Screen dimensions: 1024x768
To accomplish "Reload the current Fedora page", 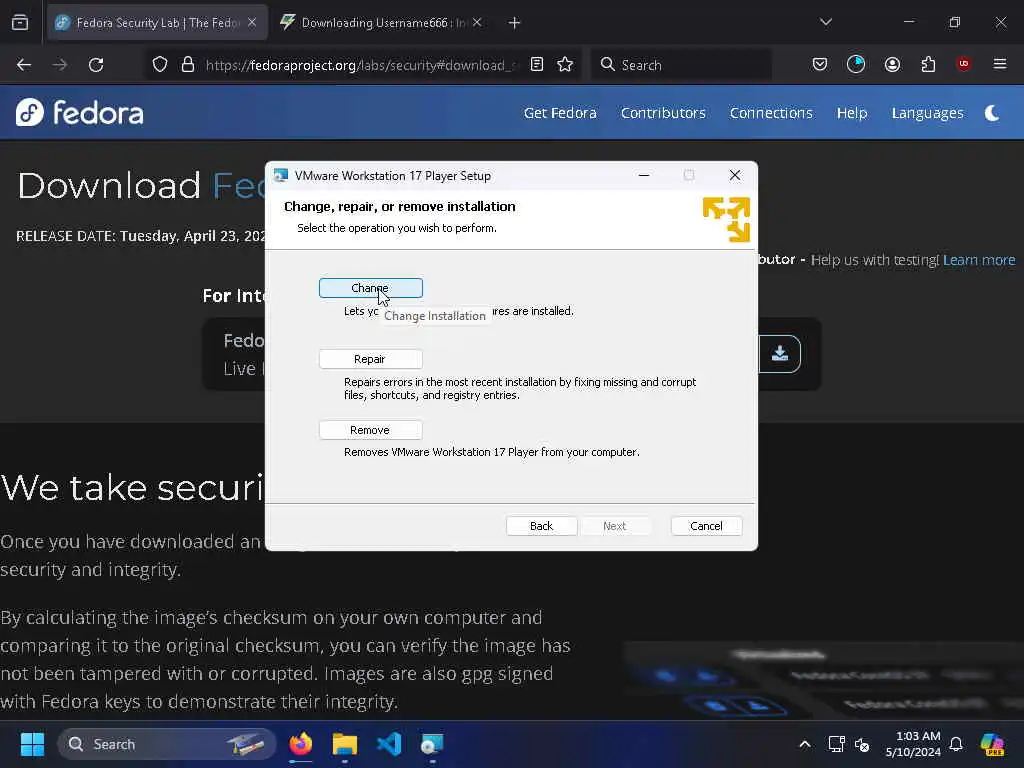I will tap(96, 65).
